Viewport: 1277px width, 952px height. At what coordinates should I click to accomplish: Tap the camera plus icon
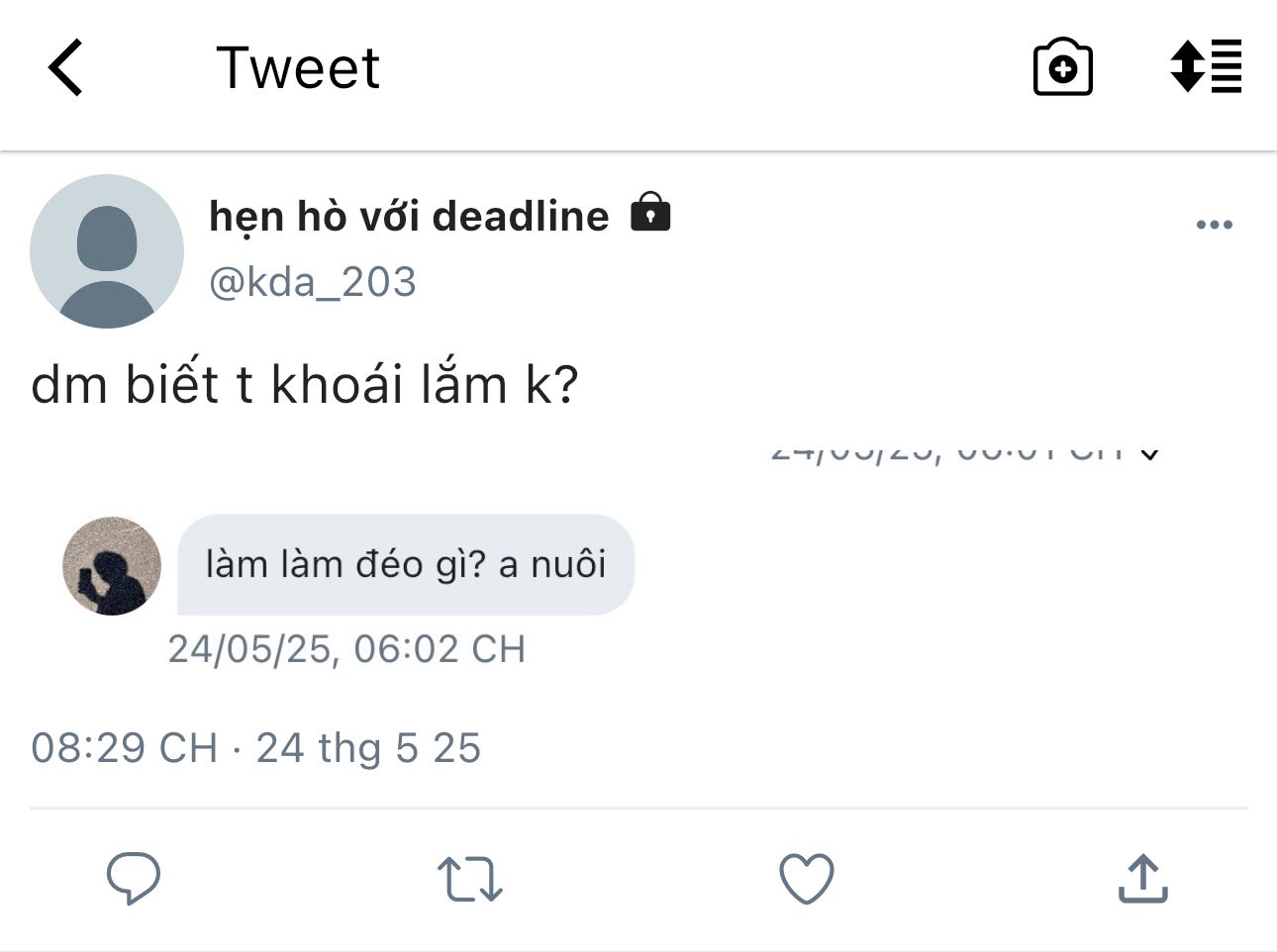pos(1062,68)
